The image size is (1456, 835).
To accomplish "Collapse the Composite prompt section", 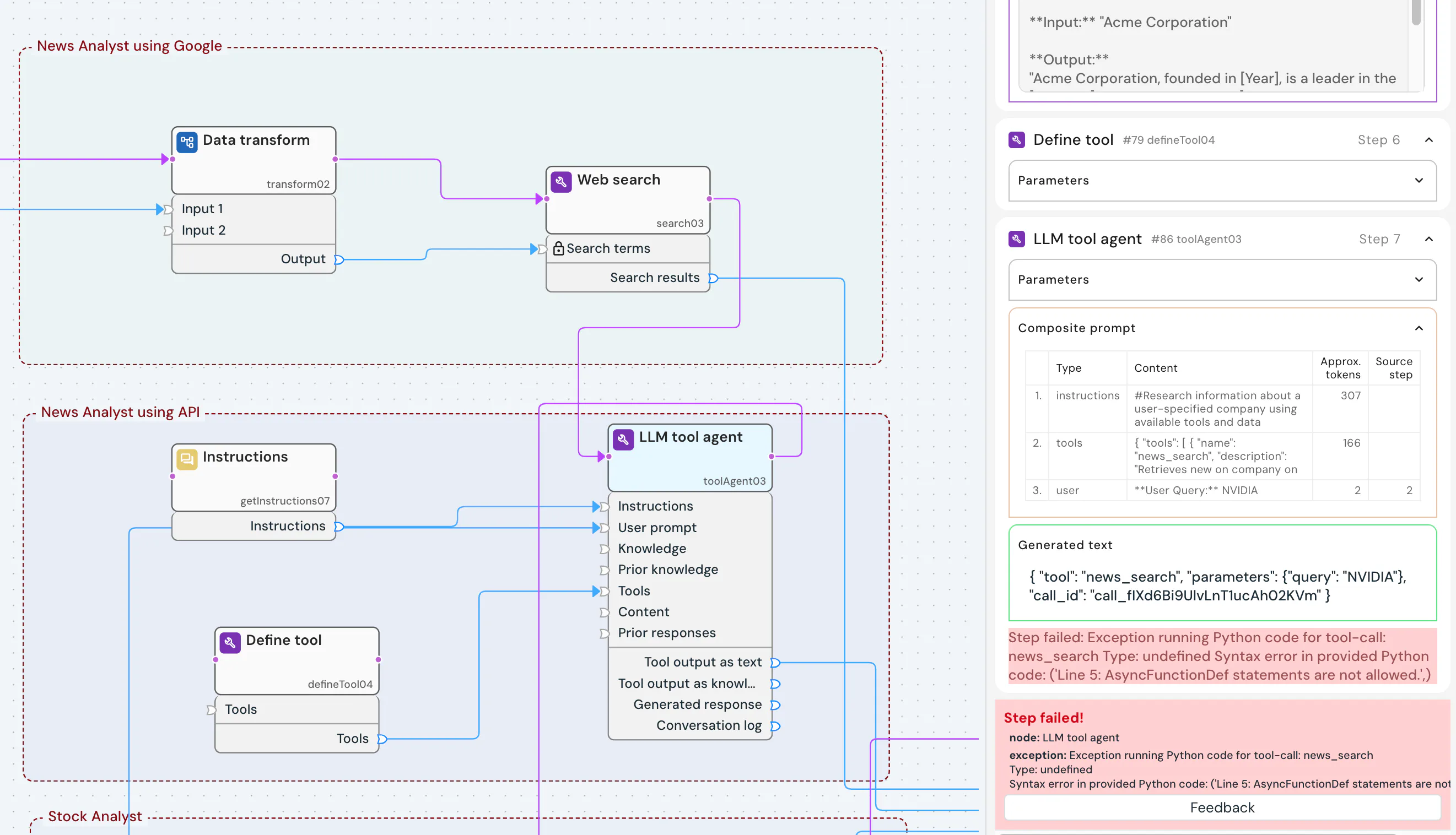I will (1419, 329).
